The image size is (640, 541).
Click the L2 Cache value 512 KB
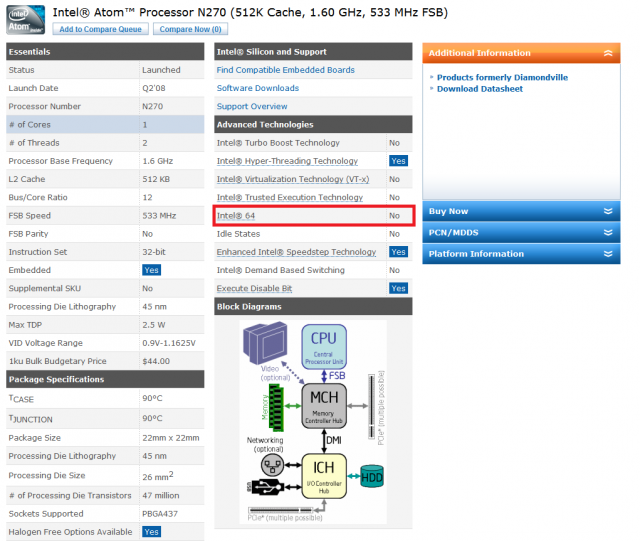click(156, 179)
